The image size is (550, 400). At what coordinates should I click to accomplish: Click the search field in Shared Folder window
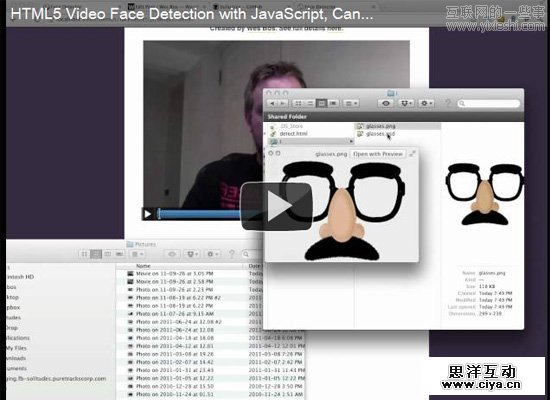[x=489, y=103]
